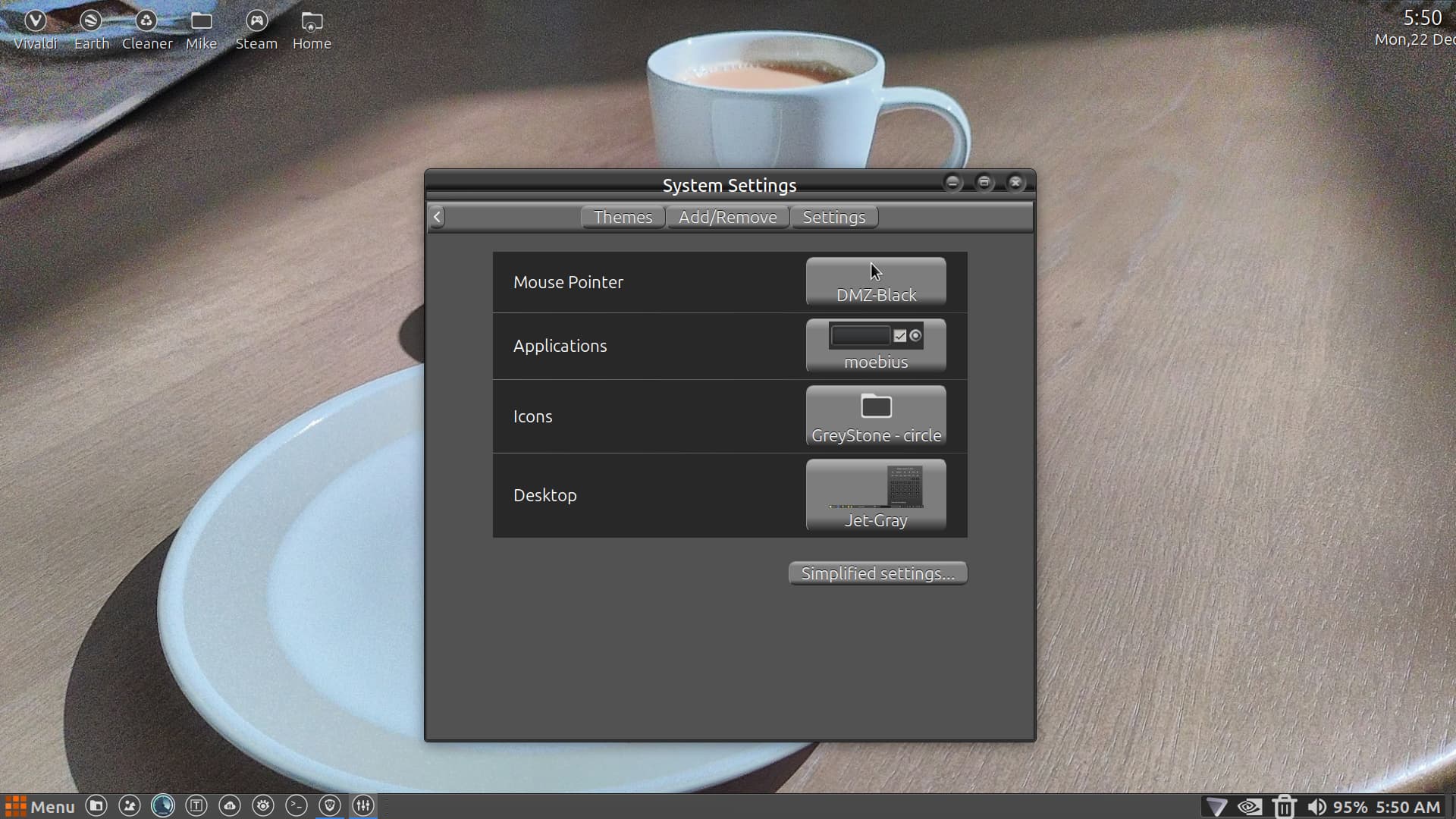Open the file manager taskbar icon
1456x819 pixels.
[96, 806]
